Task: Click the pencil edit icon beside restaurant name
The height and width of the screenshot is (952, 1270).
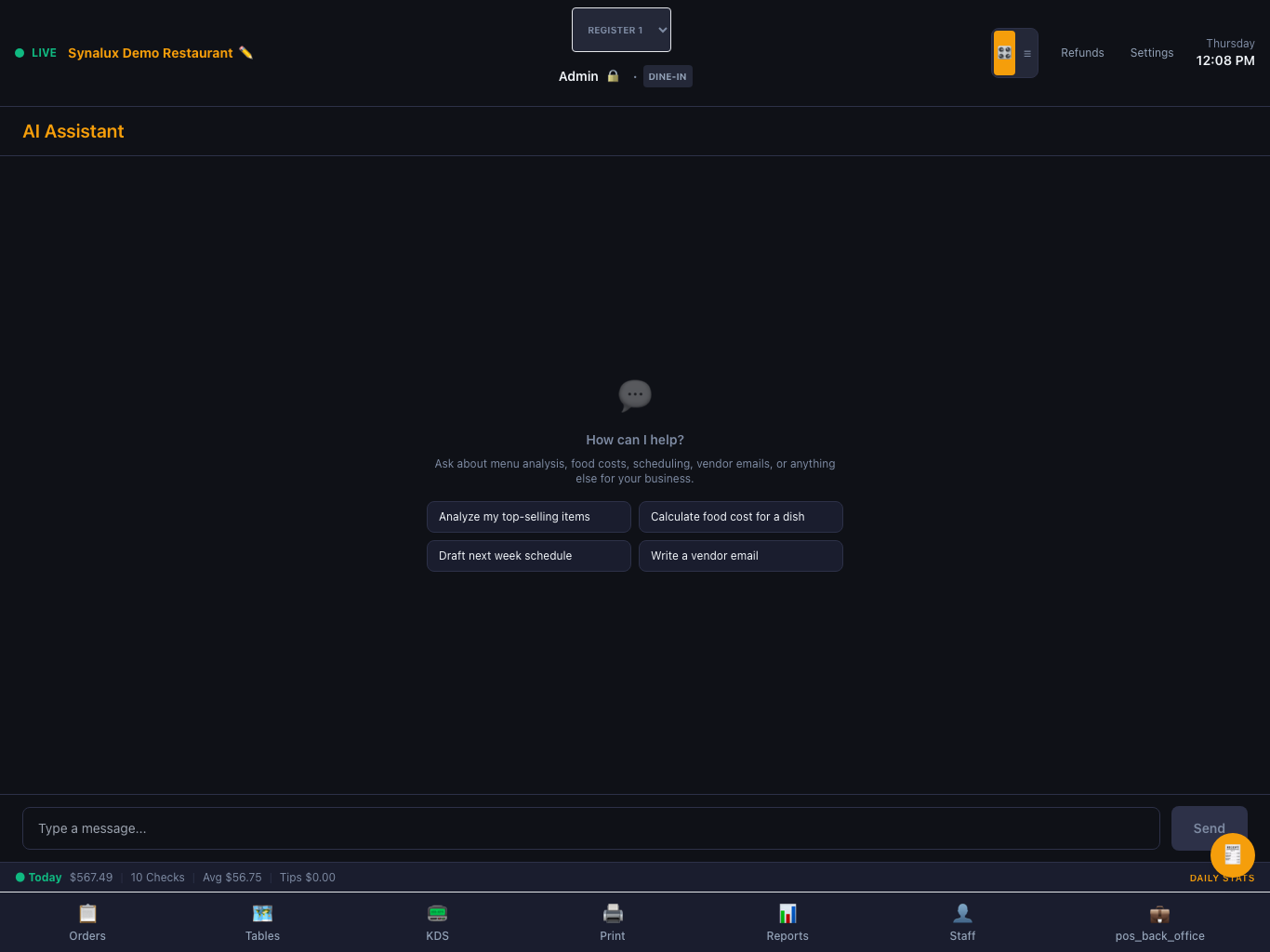Action: [245, 53]
